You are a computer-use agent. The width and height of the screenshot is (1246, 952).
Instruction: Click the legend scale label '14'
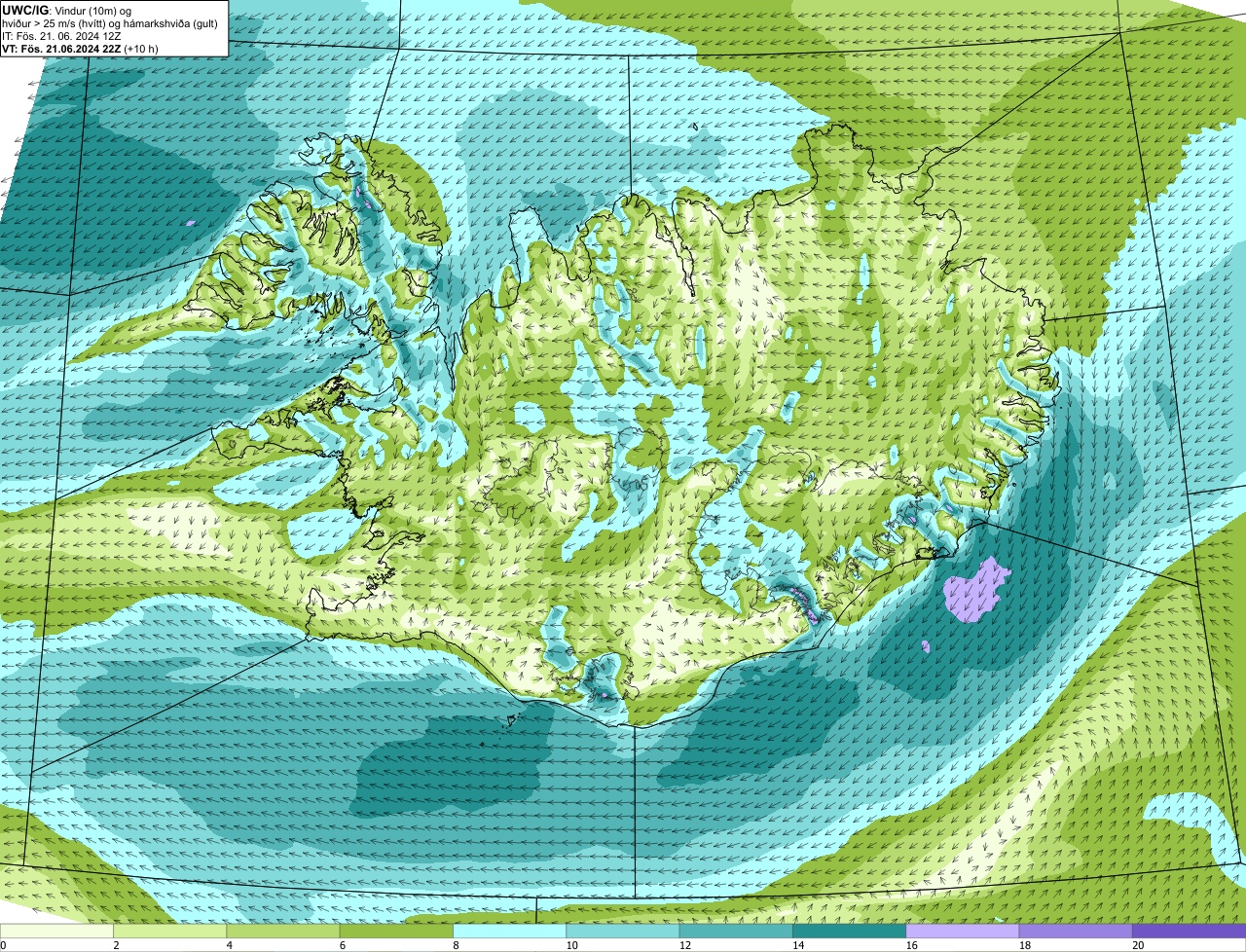pos(797,945)
